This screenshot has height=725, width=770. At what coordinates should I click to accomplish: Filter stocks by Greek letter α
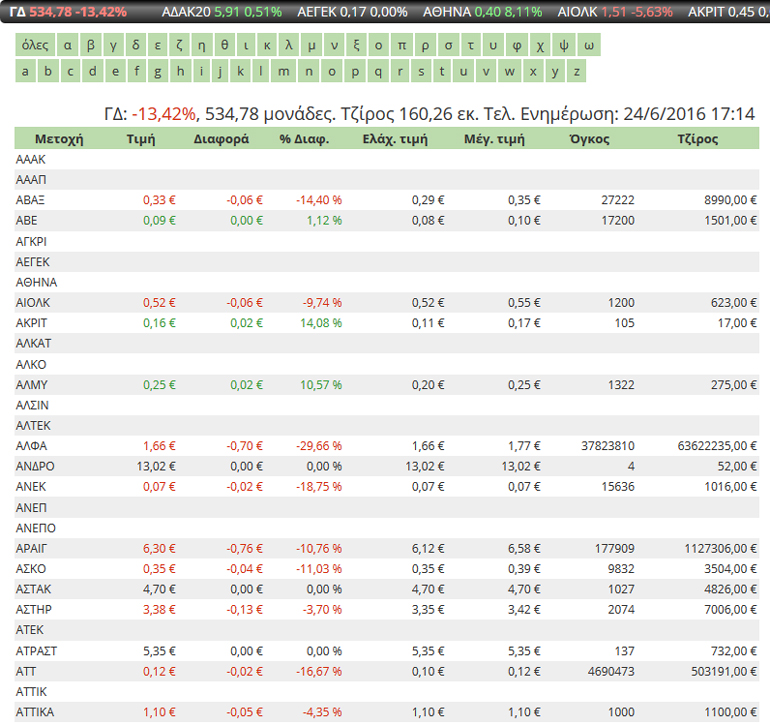(x=67, y=46)
